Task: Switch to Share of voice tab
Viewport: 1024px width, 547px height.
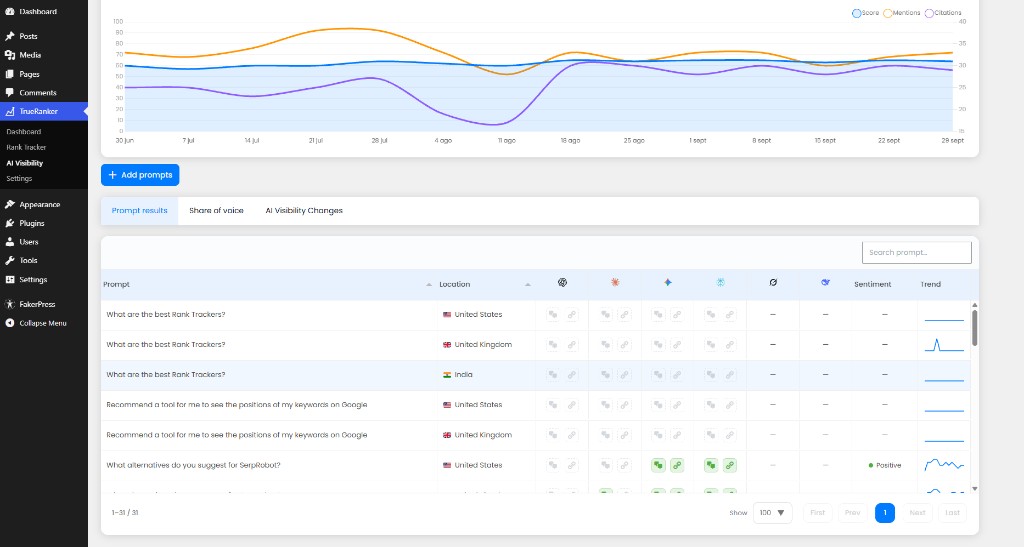Action: coord(216,211)
